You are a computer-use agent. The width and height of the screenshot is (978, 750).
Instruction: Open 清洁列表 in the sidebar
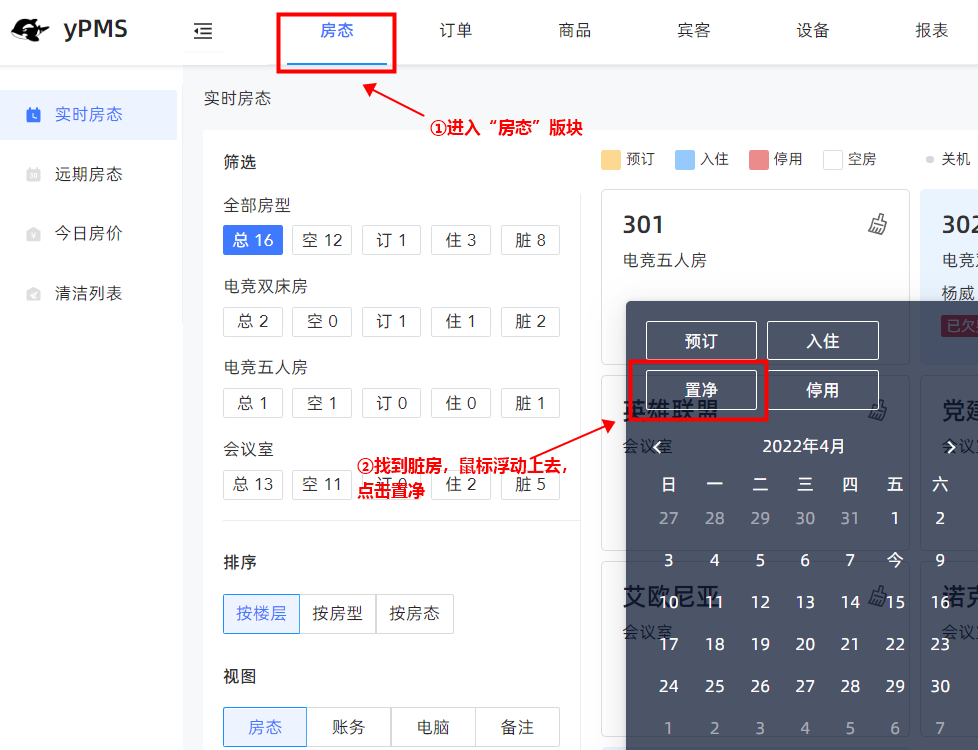[x=89, y=294]
